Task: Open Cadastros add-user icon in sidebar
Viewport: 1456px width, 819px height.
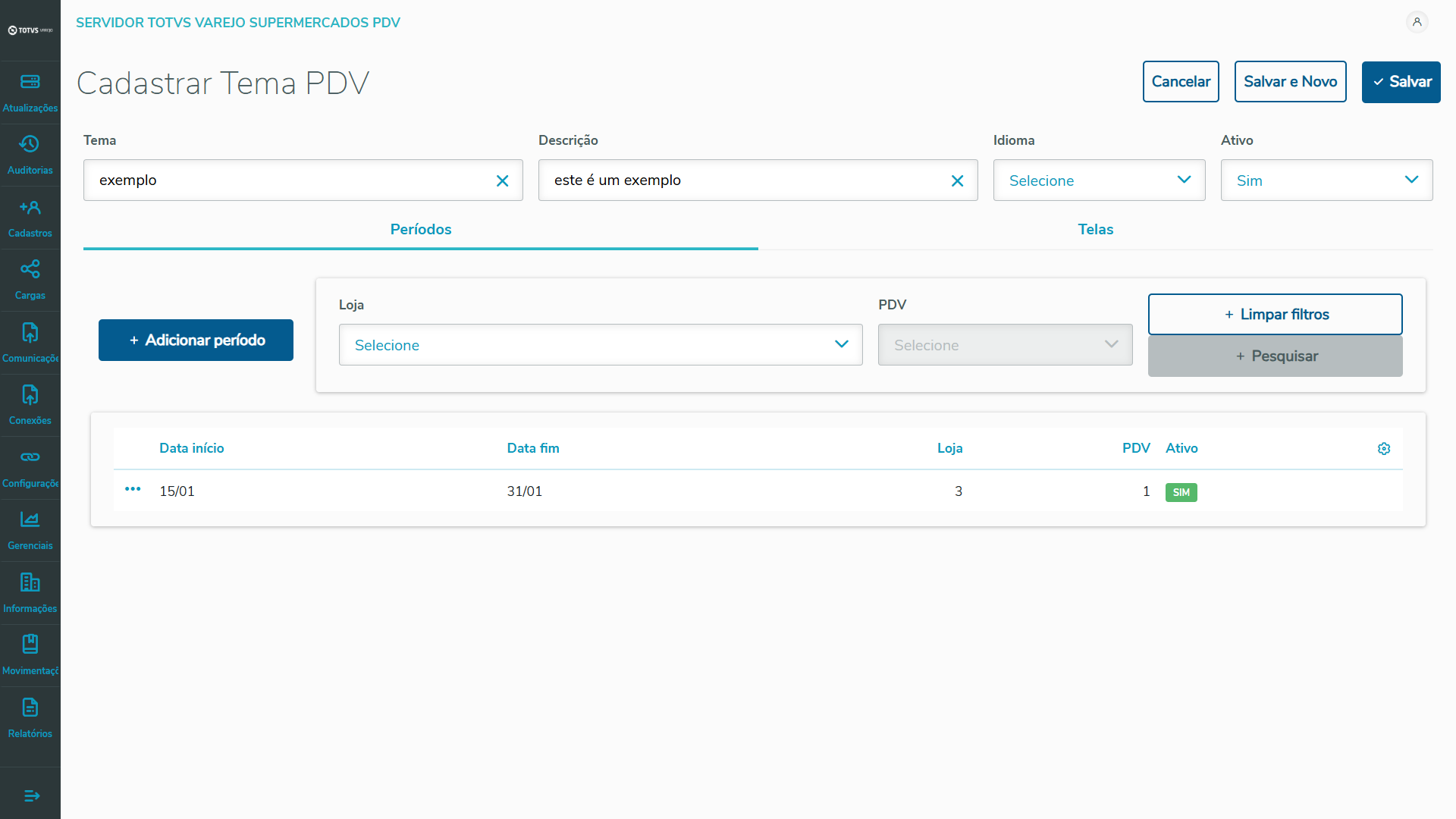Action: 30,207
